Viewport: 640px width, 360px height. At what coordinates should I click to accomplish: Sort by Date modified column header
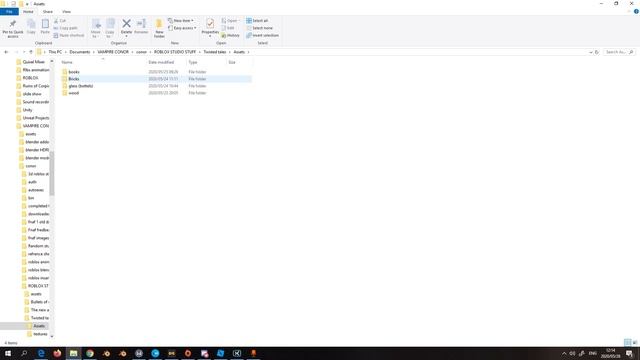tap(166, 62)
